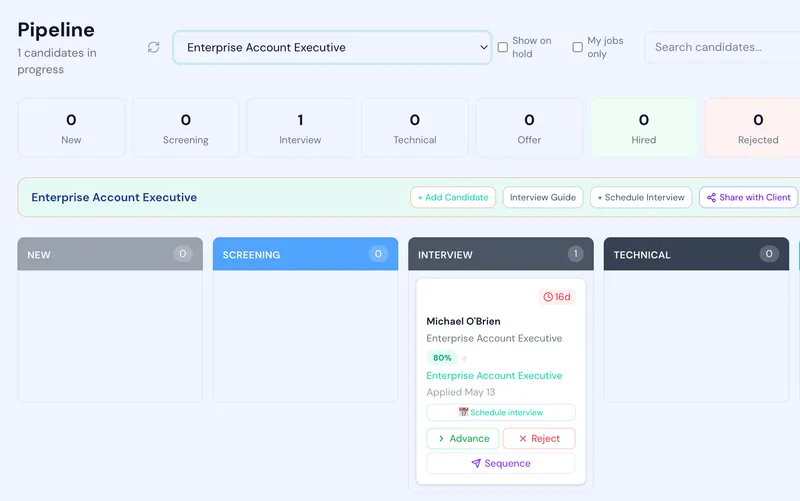The width and height of the screenshot is (800, 501).
Task: Click the Add Candidate button
Action: coord(453,197)
